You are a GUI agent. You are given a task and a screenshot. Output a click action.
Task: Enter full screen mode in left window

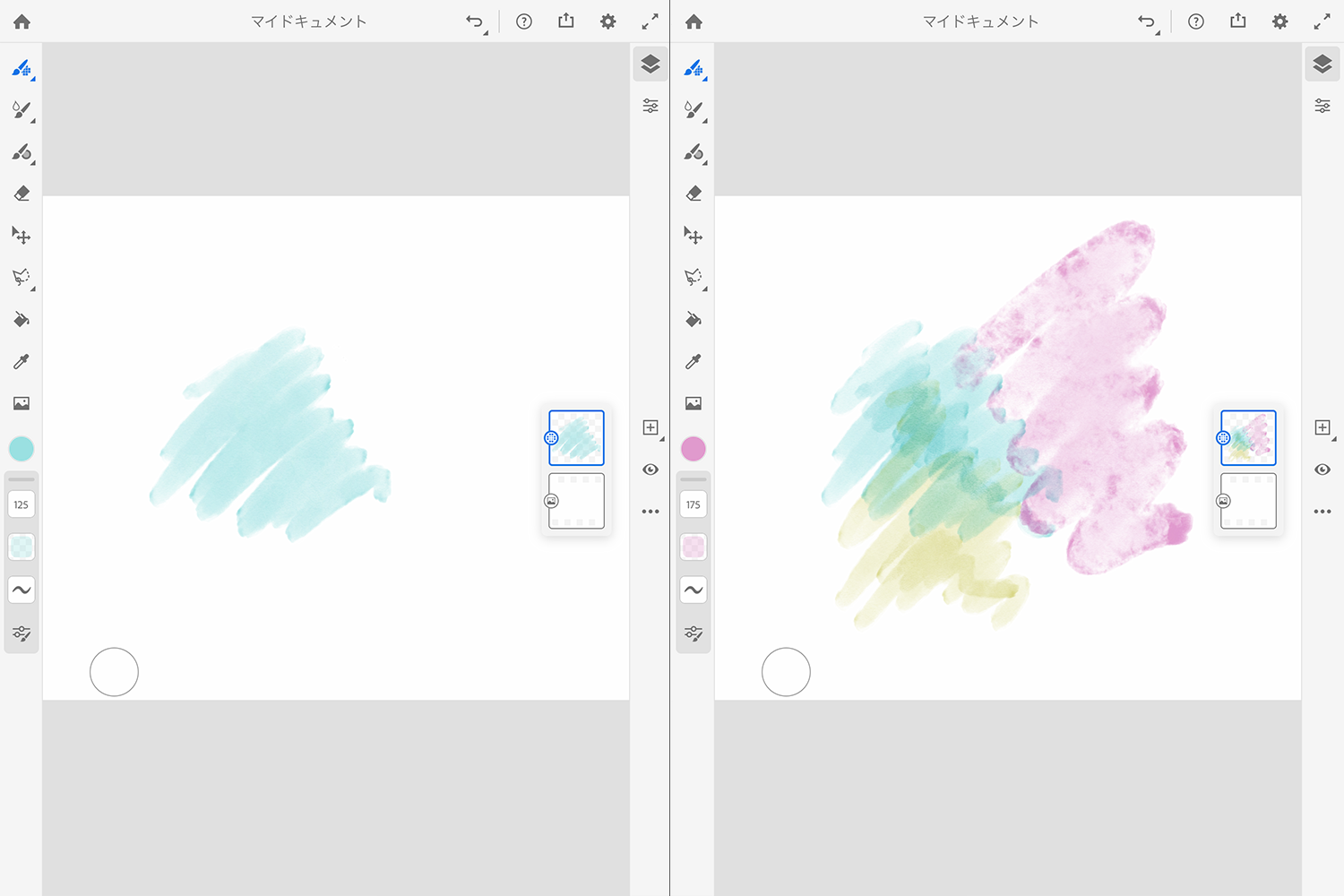(650, 22)
